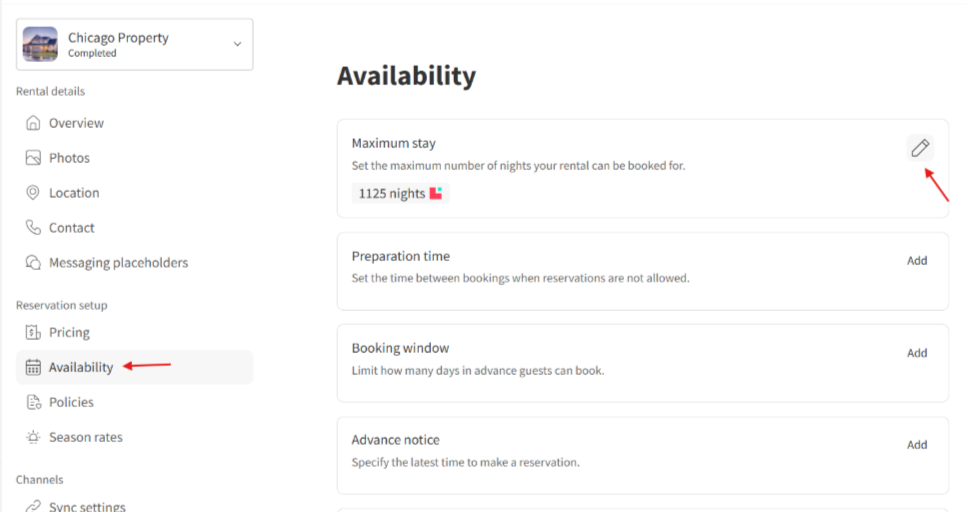Click the Location pin icon
Image resolution: width=967 pixels, height=512 pixels.
pos(33,193)
